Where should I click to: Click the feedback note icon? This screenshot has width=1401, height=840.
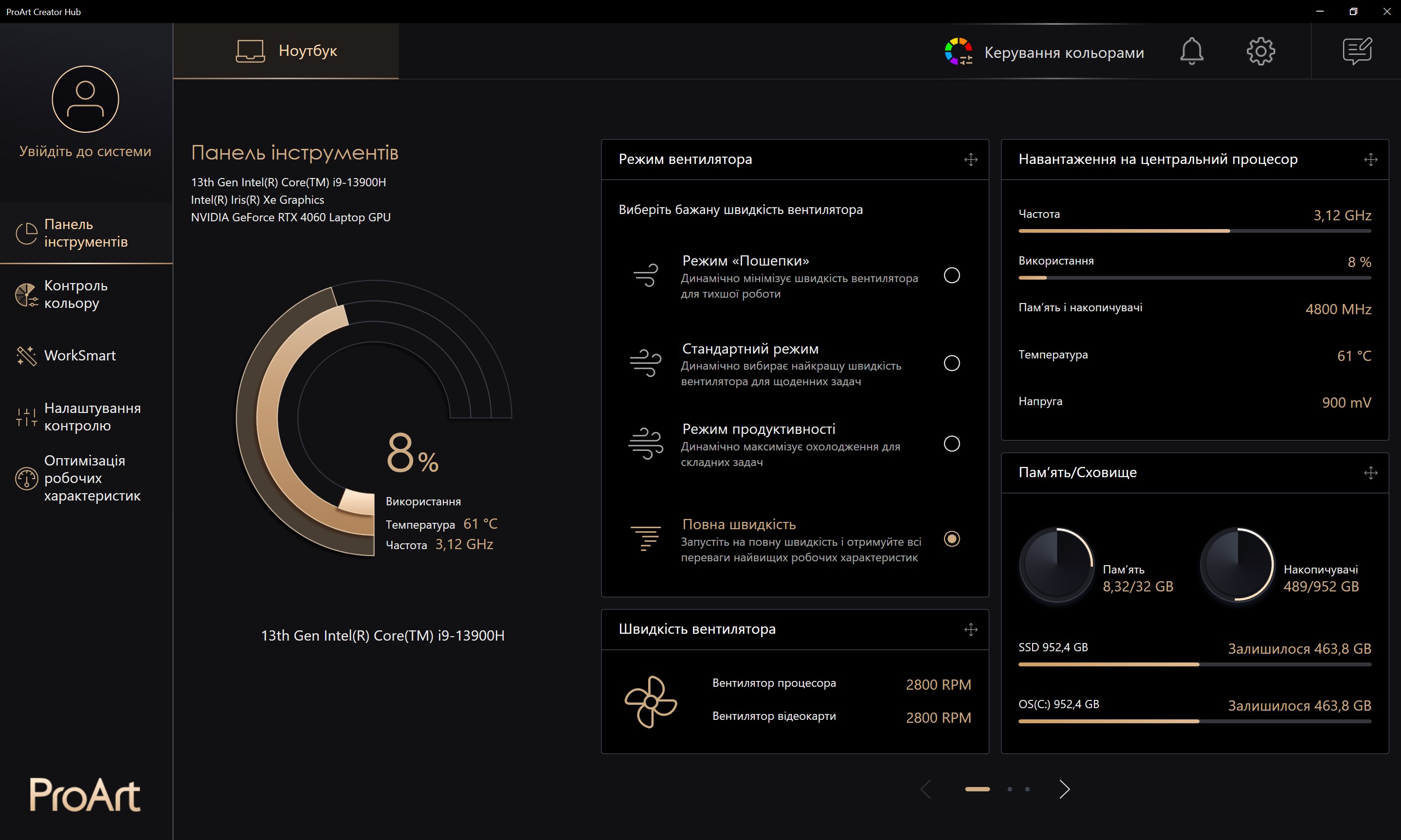tap(1357, 52)
